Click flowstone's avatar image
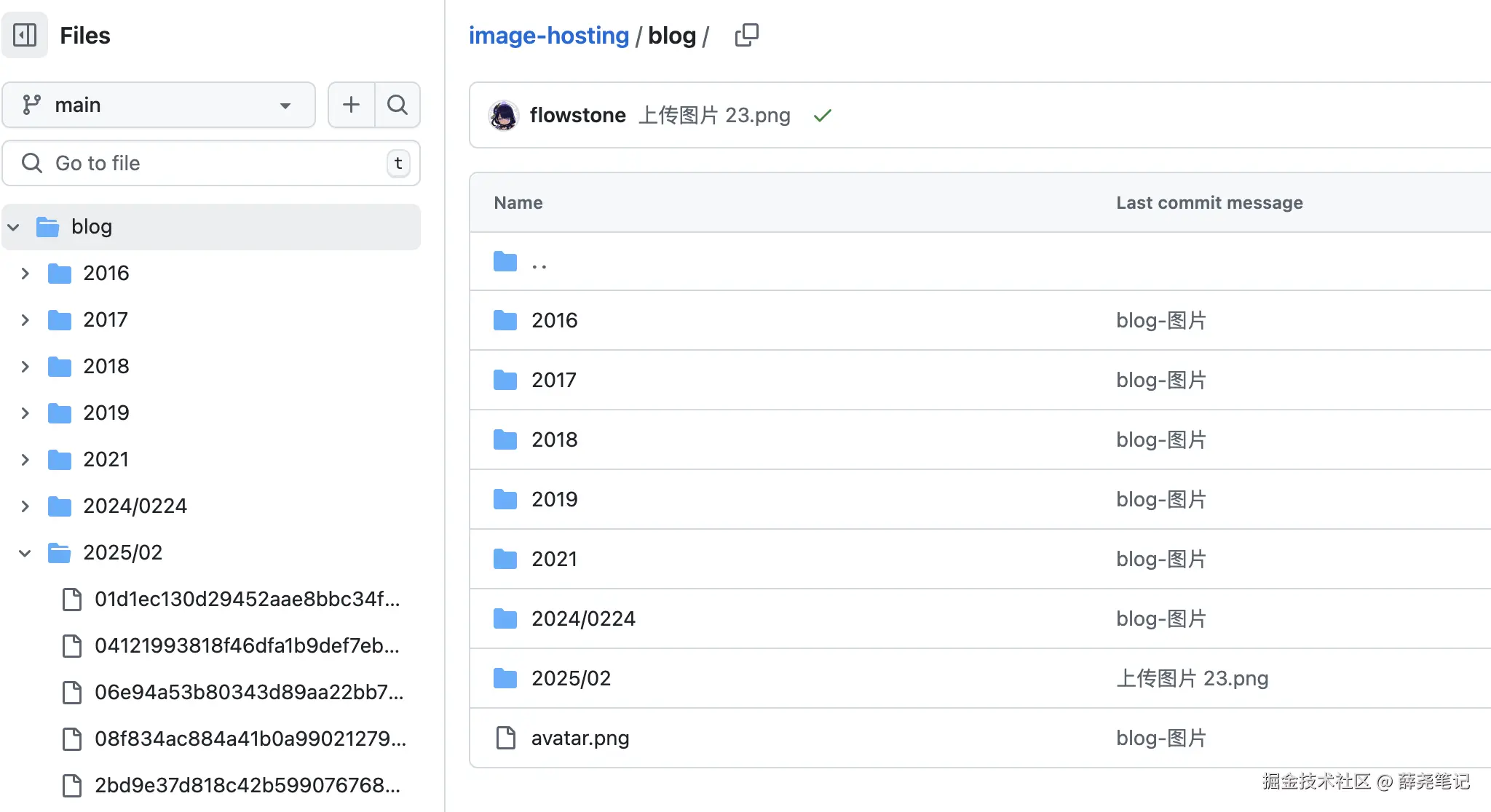This screenshot has width=1491, height=812. [x=503, y=116]
